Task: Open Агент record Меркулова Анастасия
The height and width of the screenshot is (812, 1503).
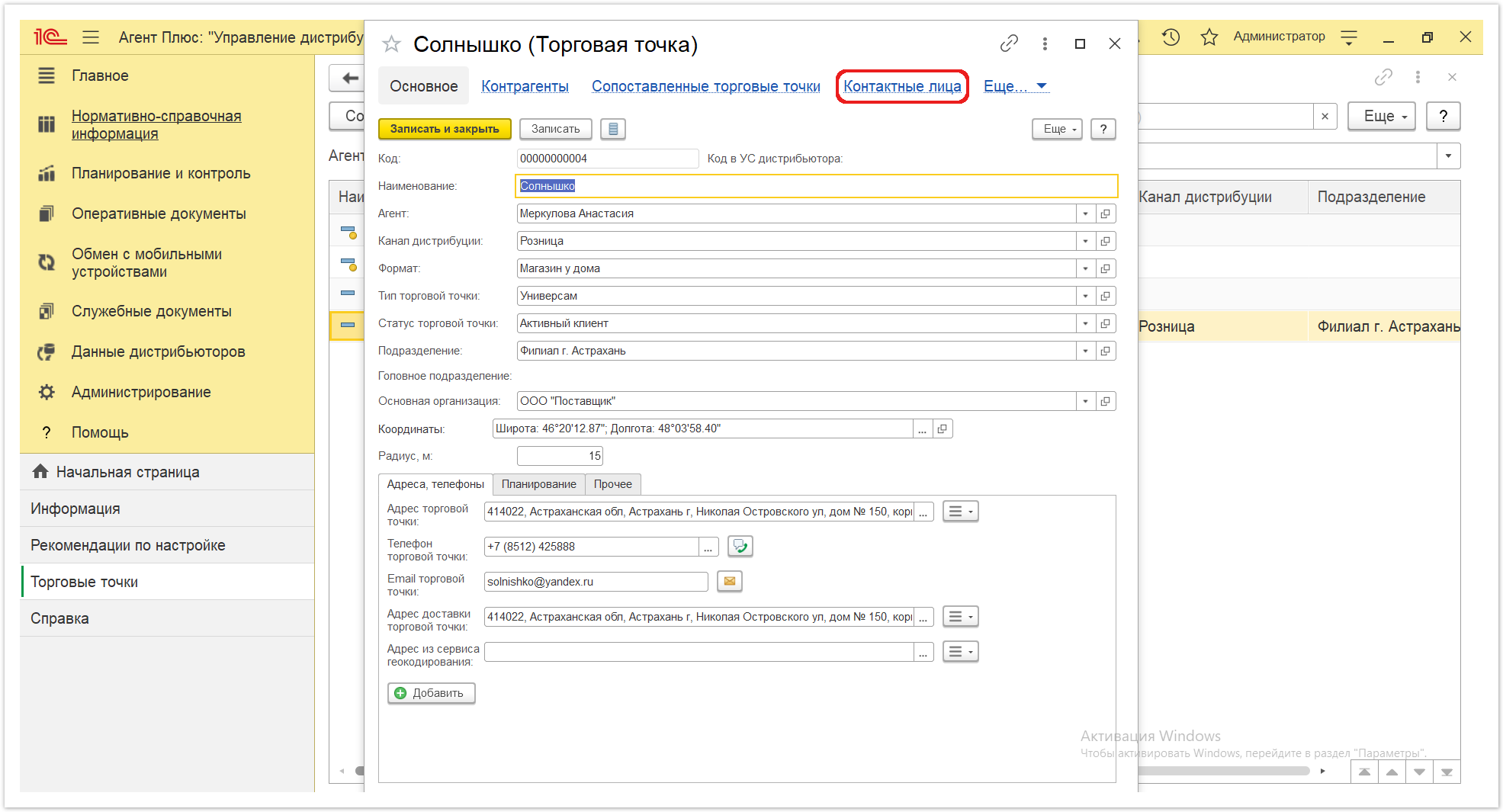Action: point(1105,213)
